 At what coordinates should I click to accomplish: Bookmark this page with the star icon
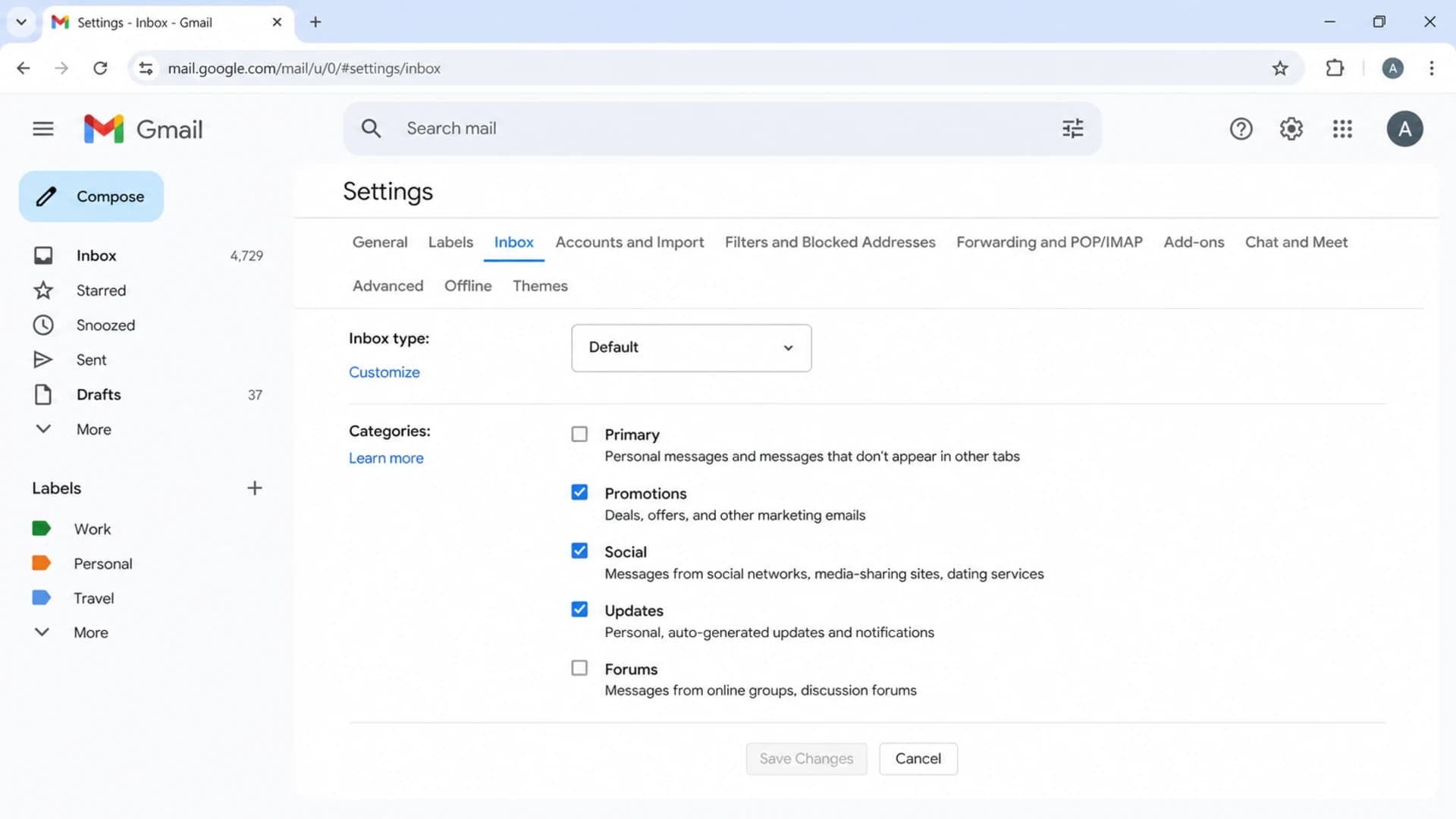tap(1280, 68)
